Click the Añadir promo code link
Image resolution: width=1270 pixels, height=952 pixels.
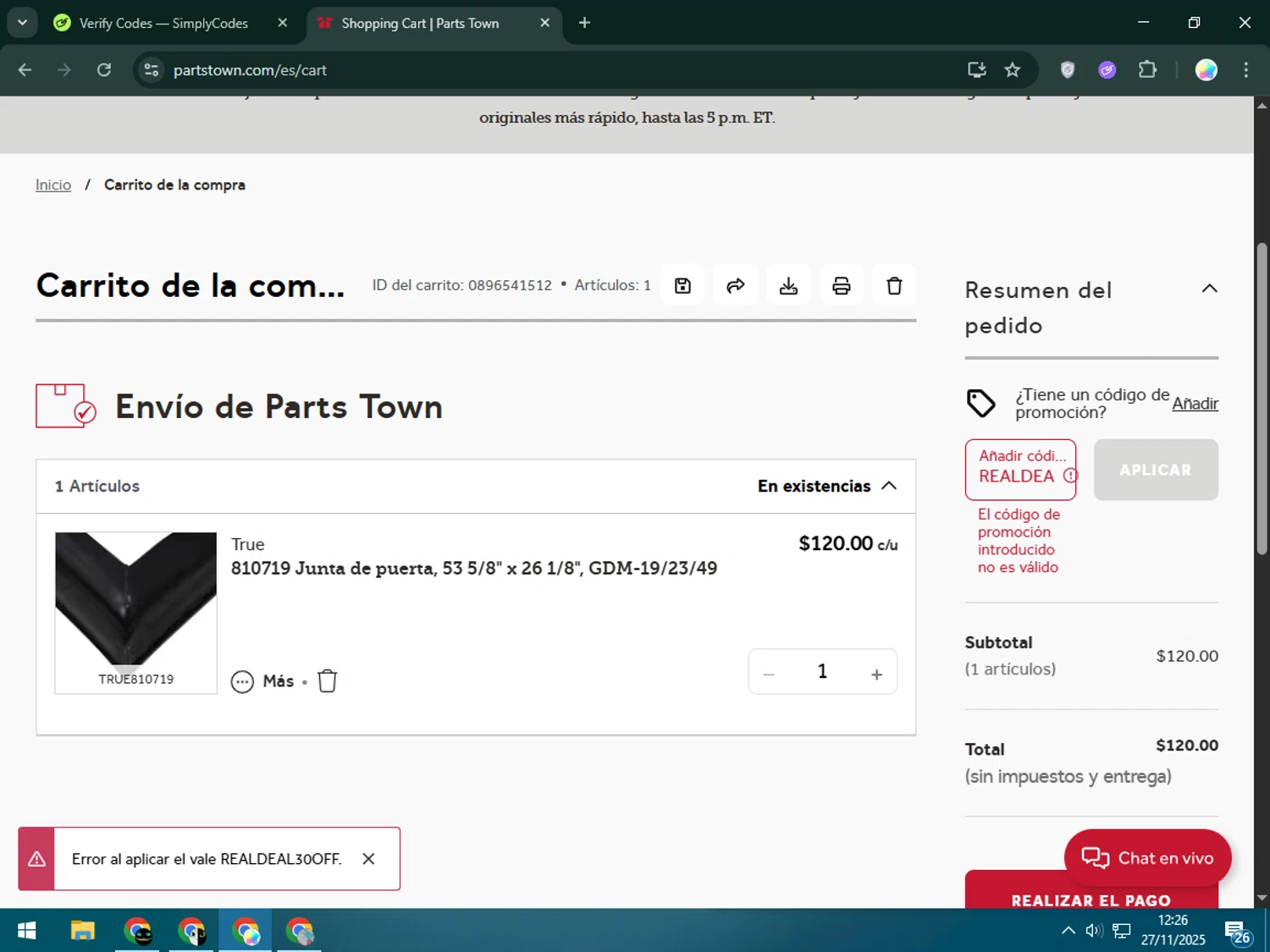(1195, 404)
